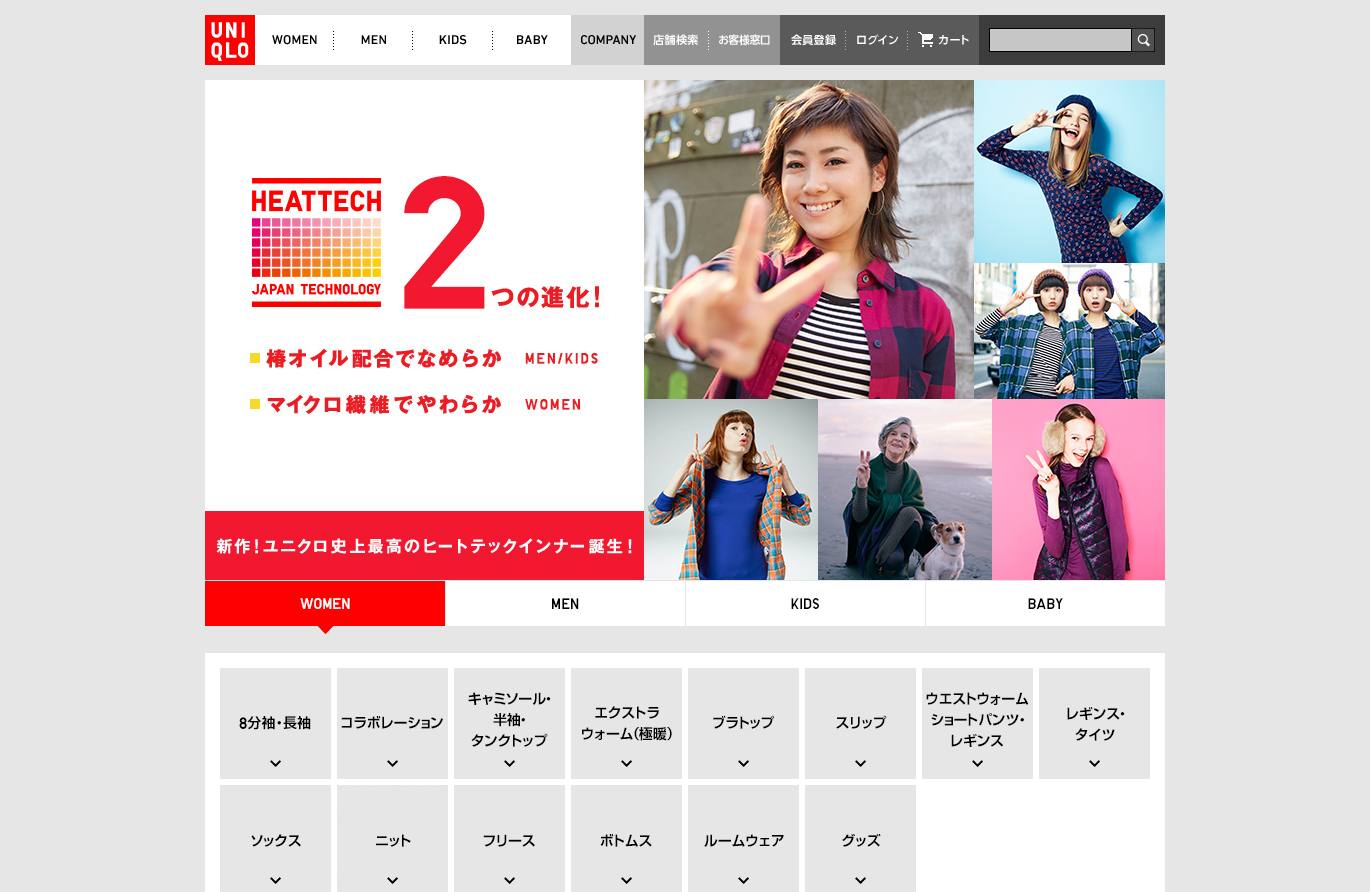Screen dimensions: 1370x892
Task: Click the UNIQLO logo
Action: [230, 40]
